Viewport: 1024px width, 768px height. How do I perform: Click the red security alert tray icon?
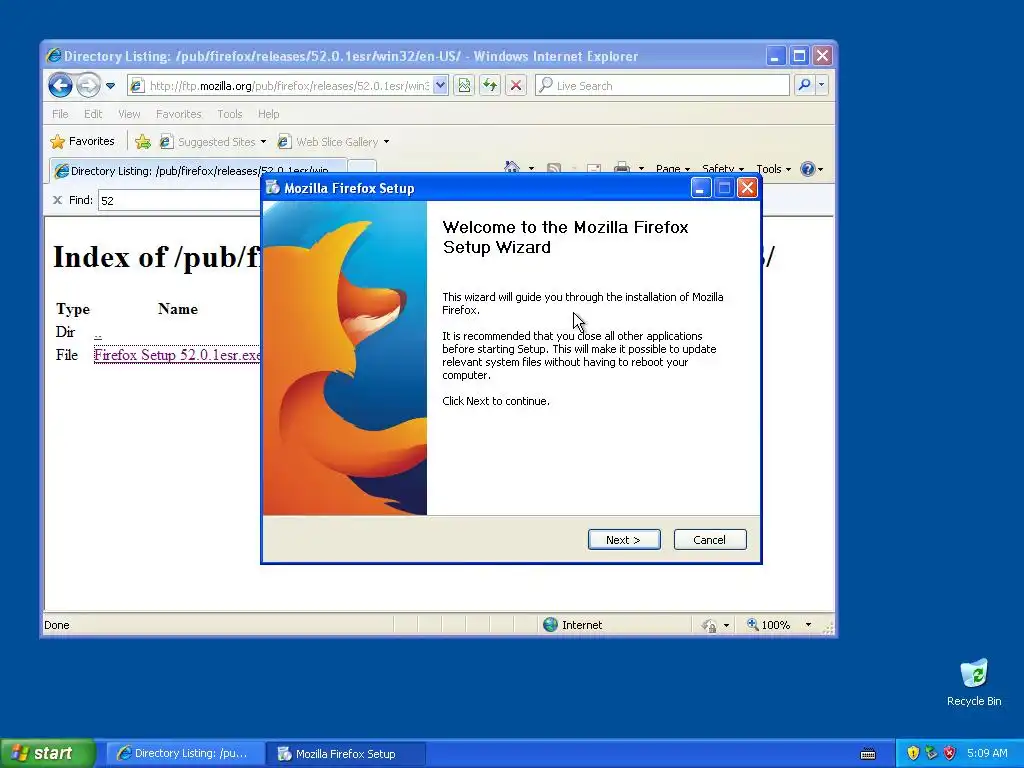click(x=950, y=753)
